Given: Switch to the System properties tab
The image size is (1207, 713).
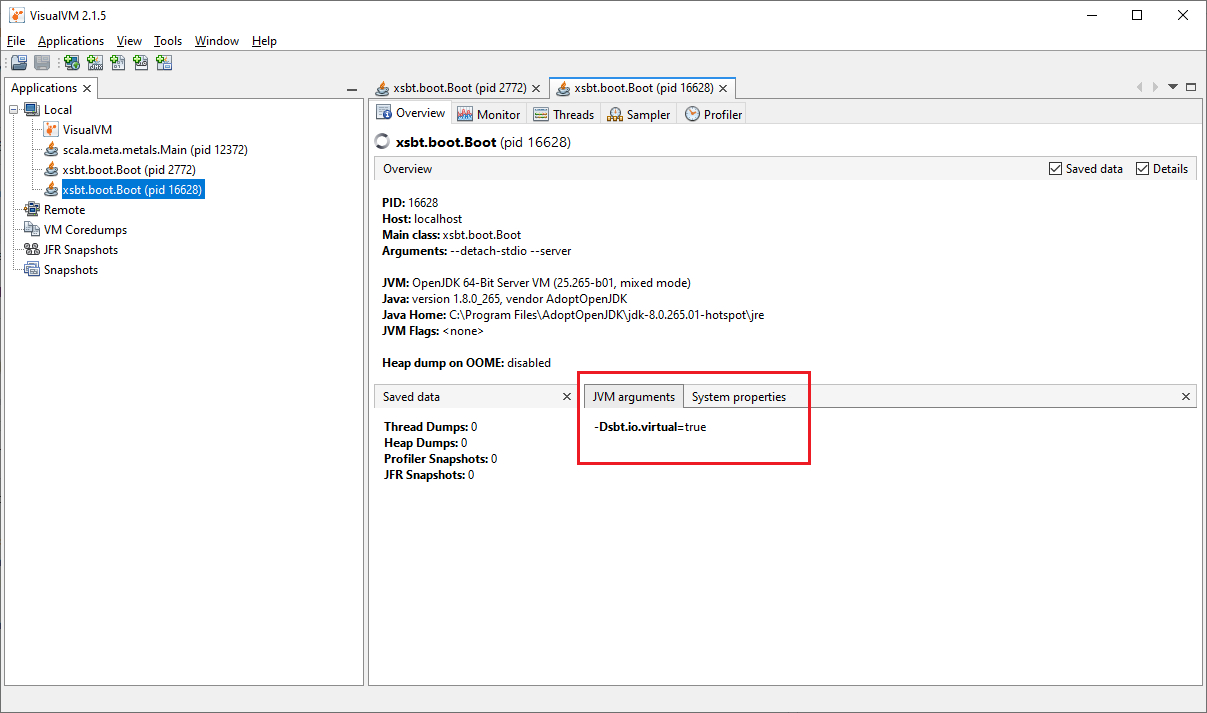Looking at the screenshot, I should pos(738,396).
